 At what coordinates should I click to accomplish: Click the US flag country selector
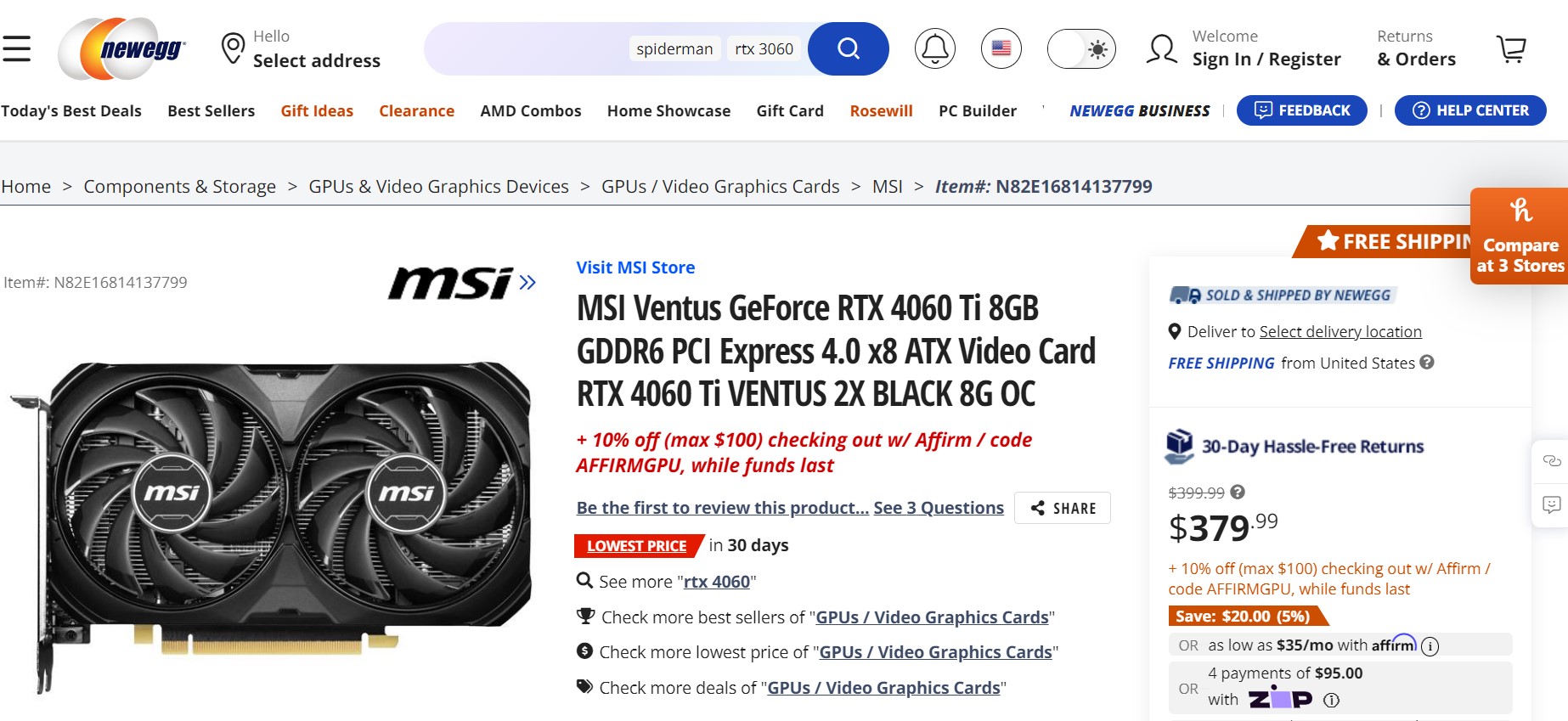point(1001,48)
